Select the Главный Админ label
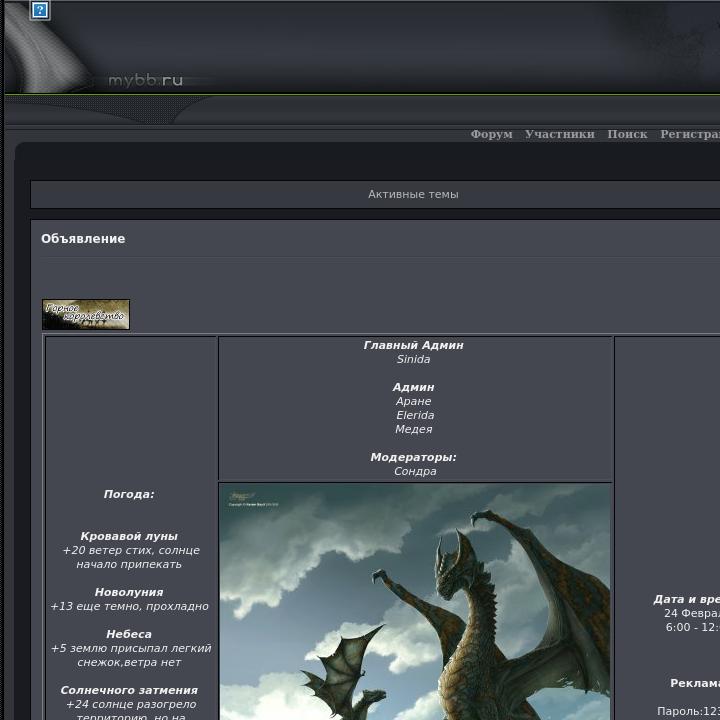Viewport: 720px width, 720px height. pyautogui.click(x=414, y=345)
